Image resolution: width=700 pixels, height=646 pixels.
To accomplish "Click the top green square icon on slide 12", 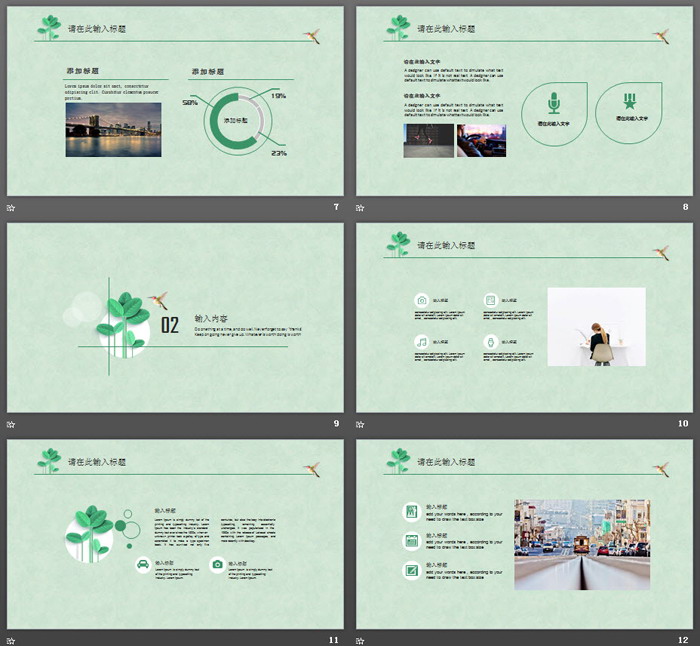I will pyautogui.click(x=411, y=511).
